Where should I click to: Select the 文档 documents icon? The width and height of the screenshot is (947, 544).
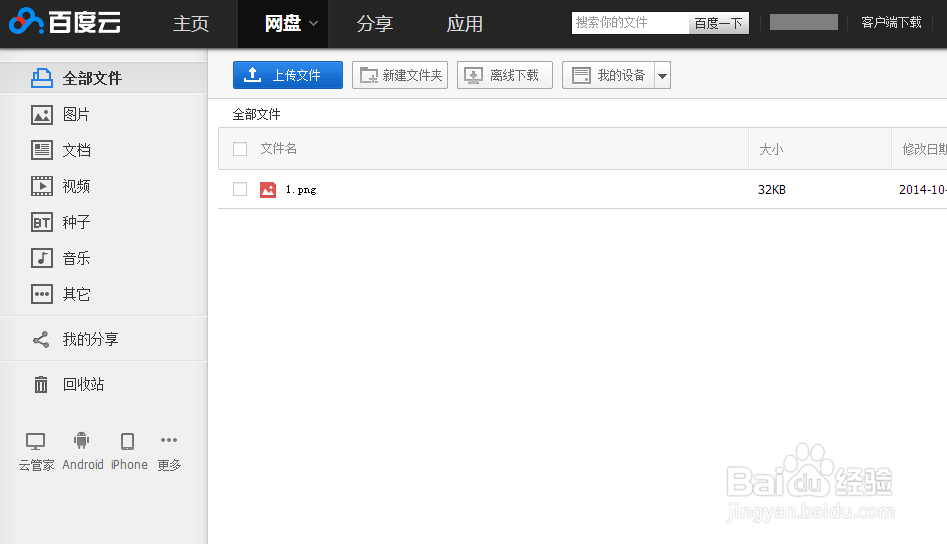(x=42, y=150)
